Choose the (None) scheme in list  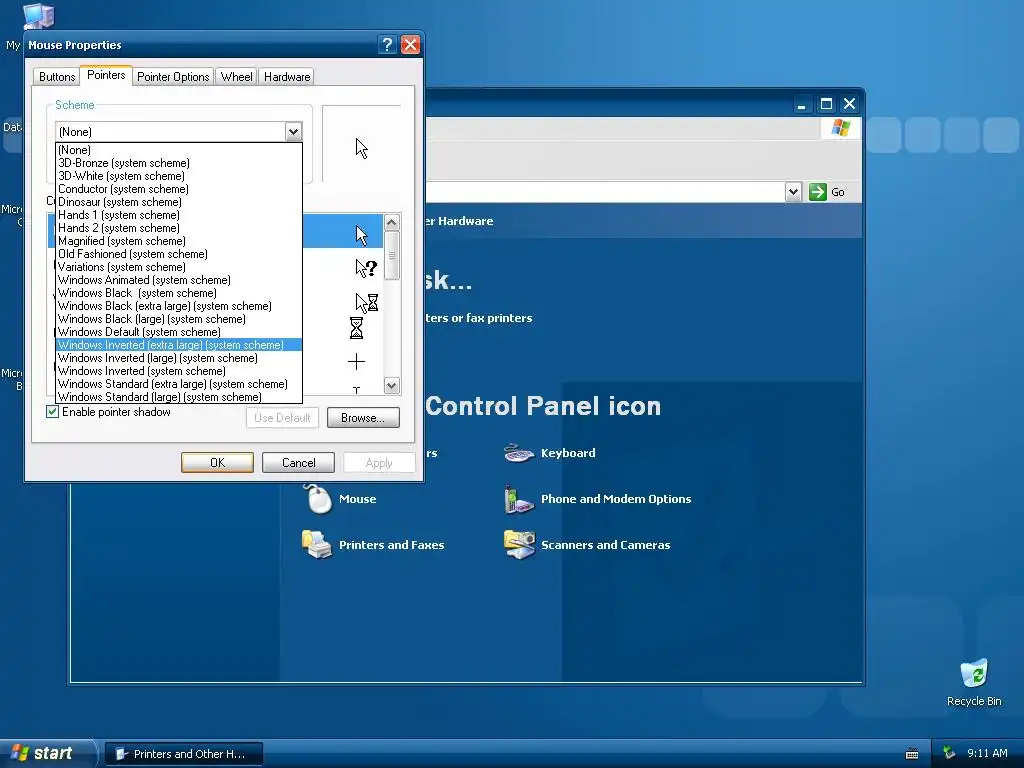[x=179, y=150]
